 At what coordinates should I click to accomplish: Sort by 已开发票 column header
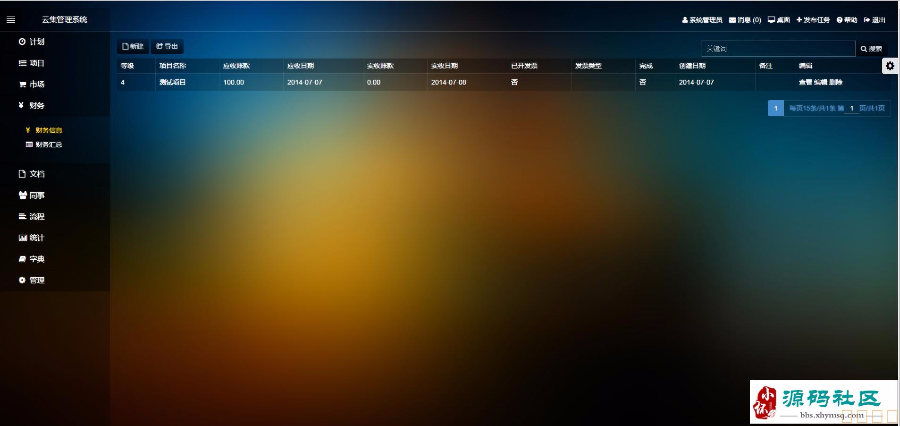tap(524, 66)
